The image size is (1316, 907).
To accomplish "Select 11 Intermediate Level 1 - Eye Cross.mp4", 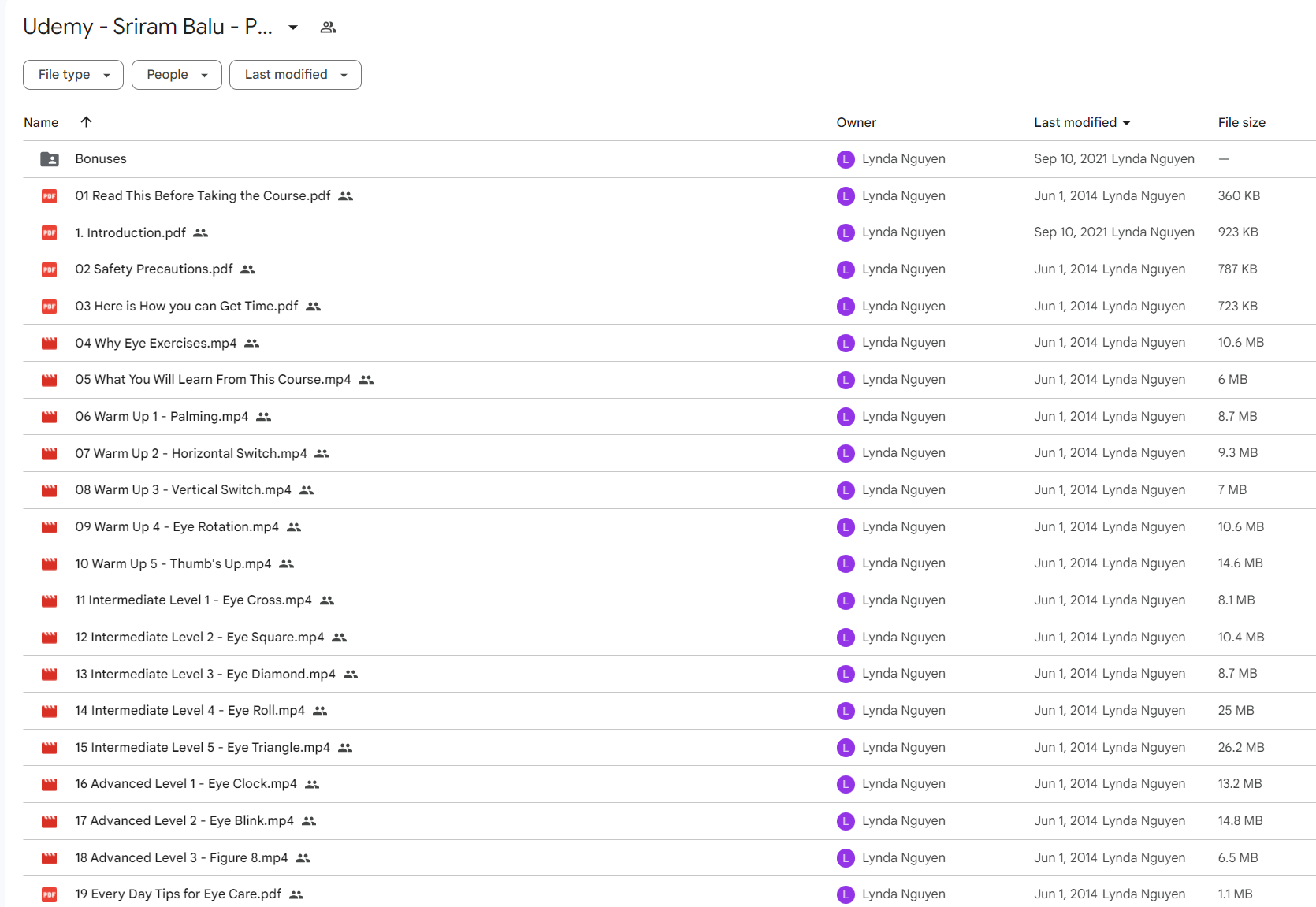I will point(193,600).
